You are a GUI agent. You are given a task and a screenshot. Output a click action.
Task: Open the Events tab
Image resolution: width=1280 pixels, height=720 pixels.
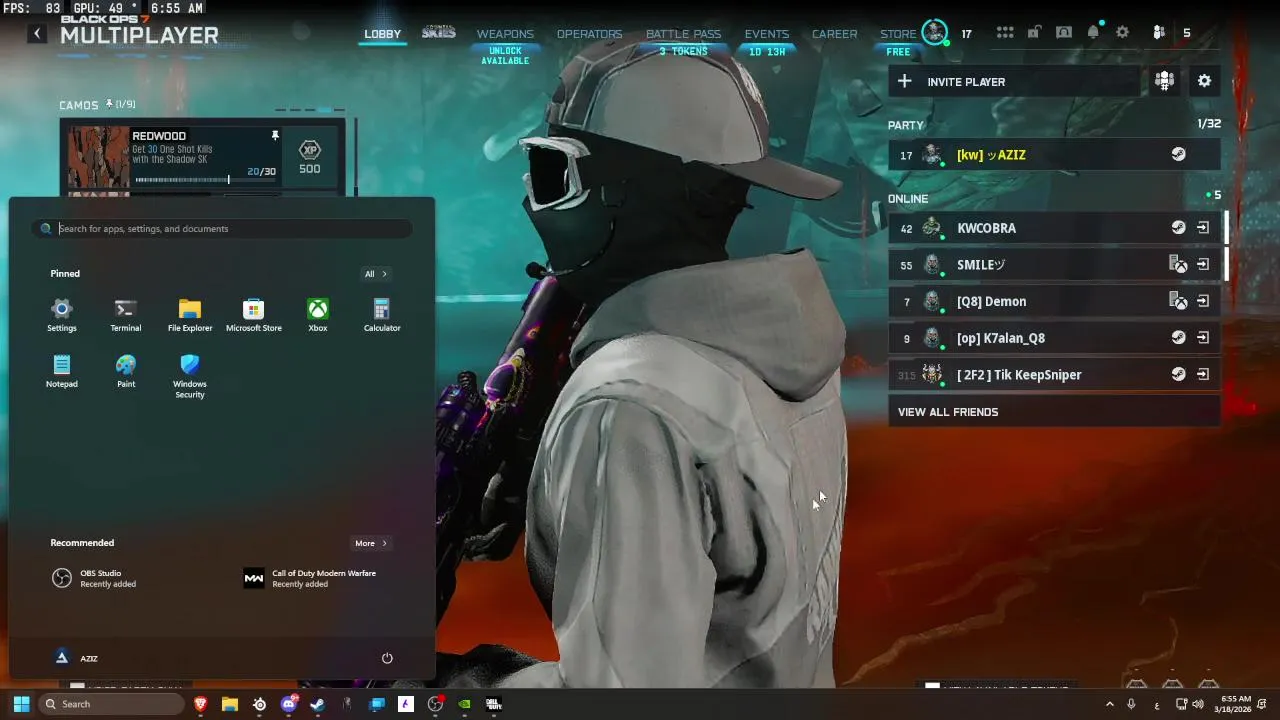coord(767,34)
